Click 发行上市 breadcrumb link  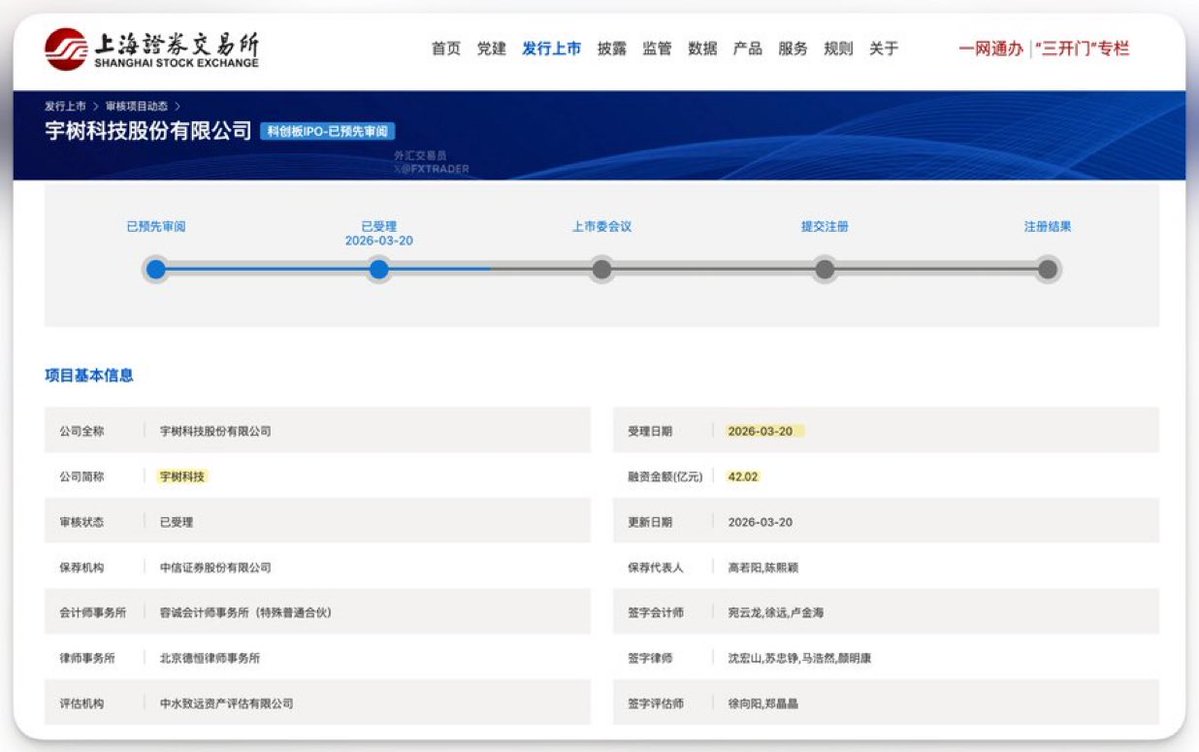[x=65, y=106]
